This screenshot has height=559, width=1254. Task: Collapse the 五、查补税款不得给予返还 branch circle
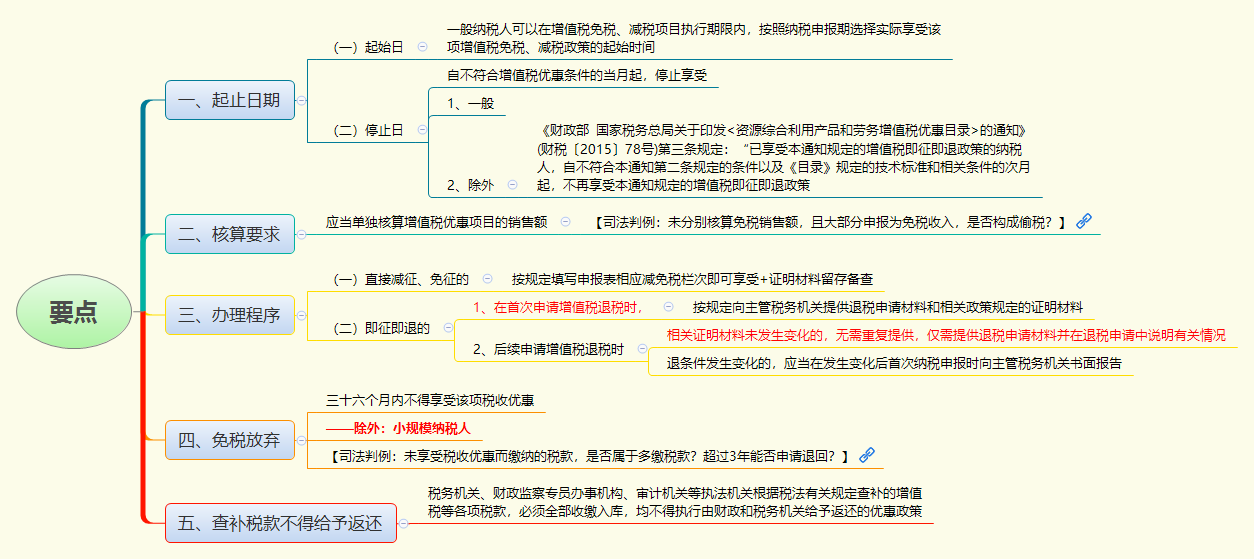(404, 523)
